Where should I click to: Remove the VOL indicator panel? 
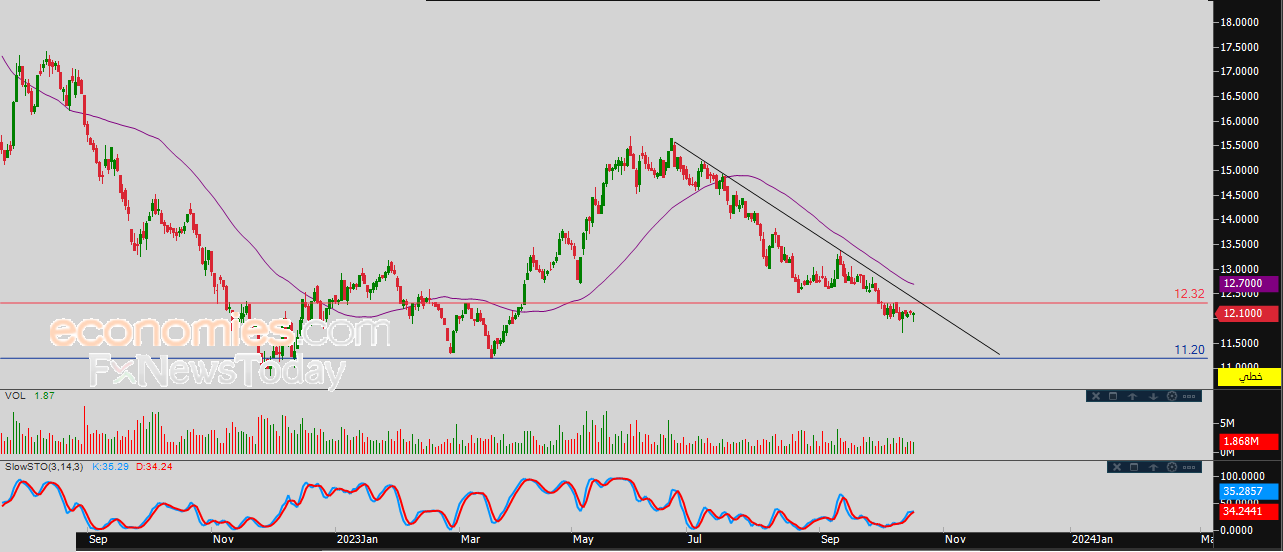(x=1096, y=396)
